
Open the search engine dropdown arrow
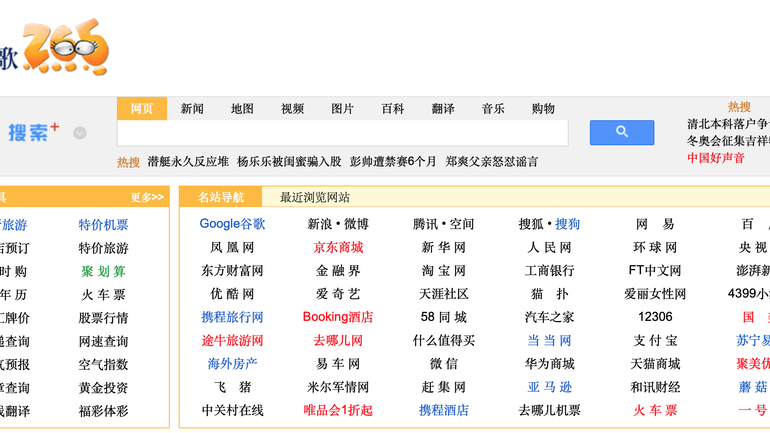[x=80, y=133]
